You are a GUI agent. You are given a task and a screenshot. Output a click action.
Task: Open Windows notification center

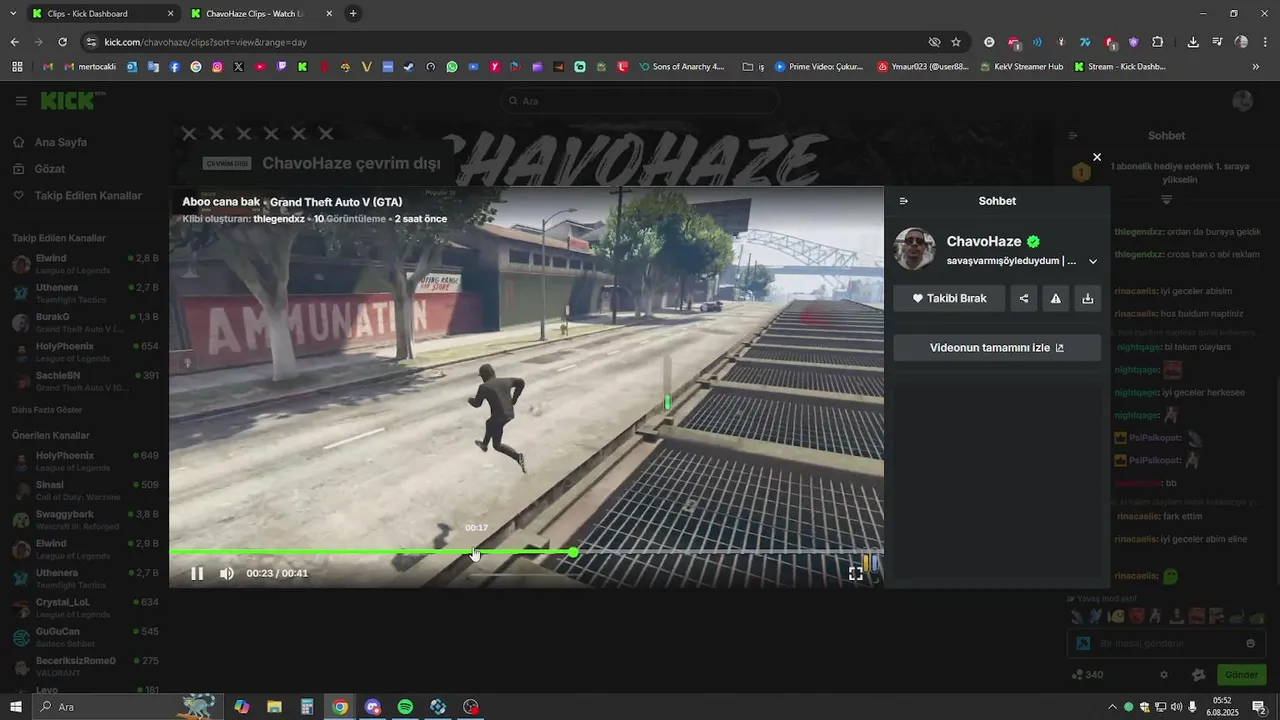pos(1259,707)
